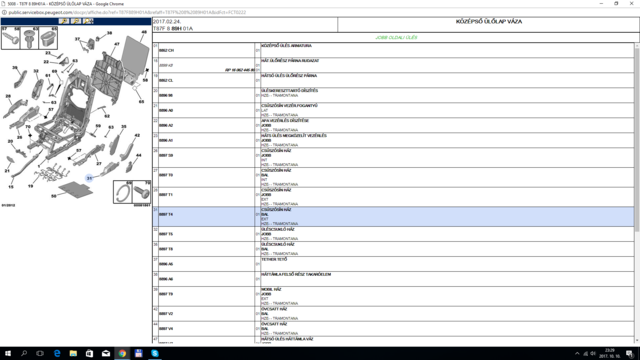The width and height of the screenshot is (640, 360).
Task: Click the bolt detail thumbnail numbered 70
Action: 142,192
